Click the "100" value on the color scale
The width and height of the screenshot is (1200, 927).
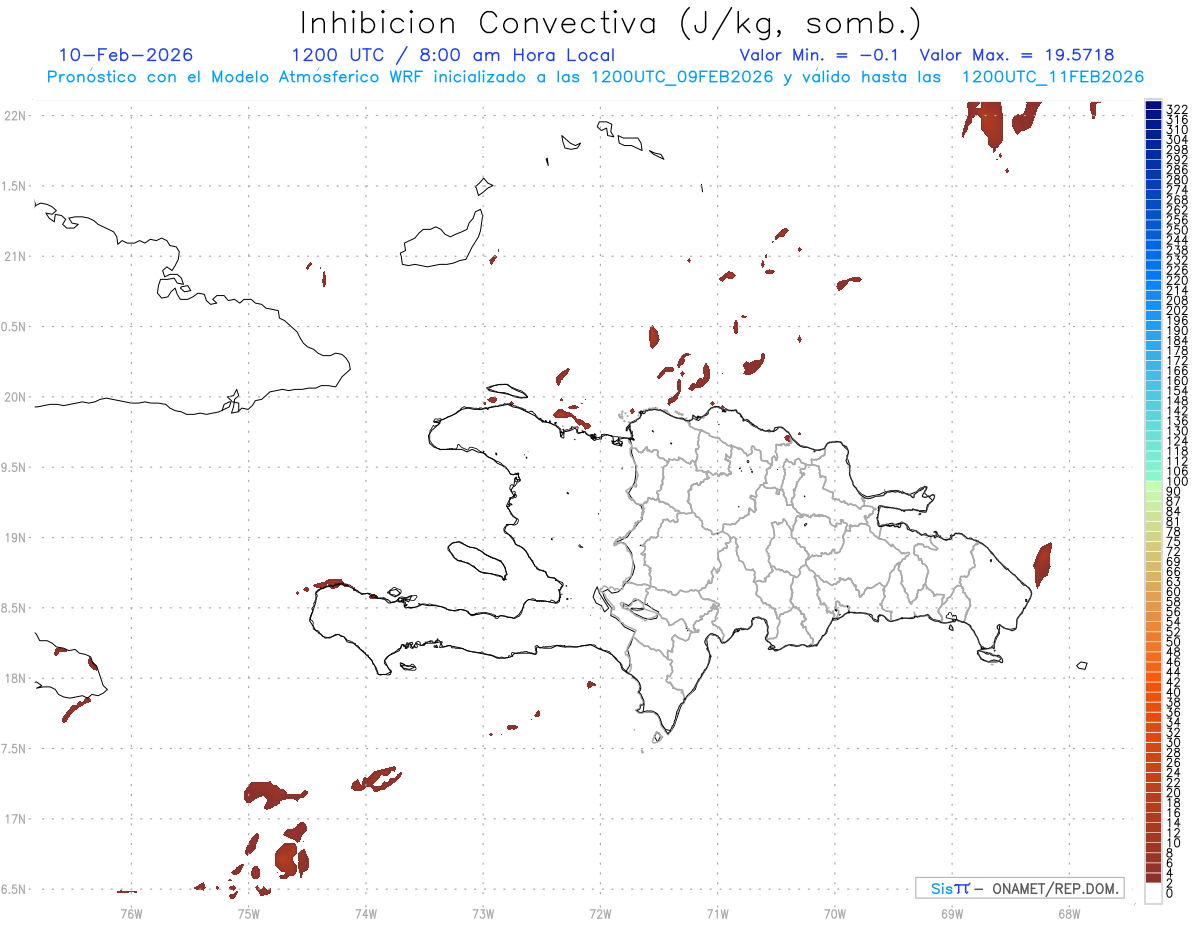[x=1176, y=482]
